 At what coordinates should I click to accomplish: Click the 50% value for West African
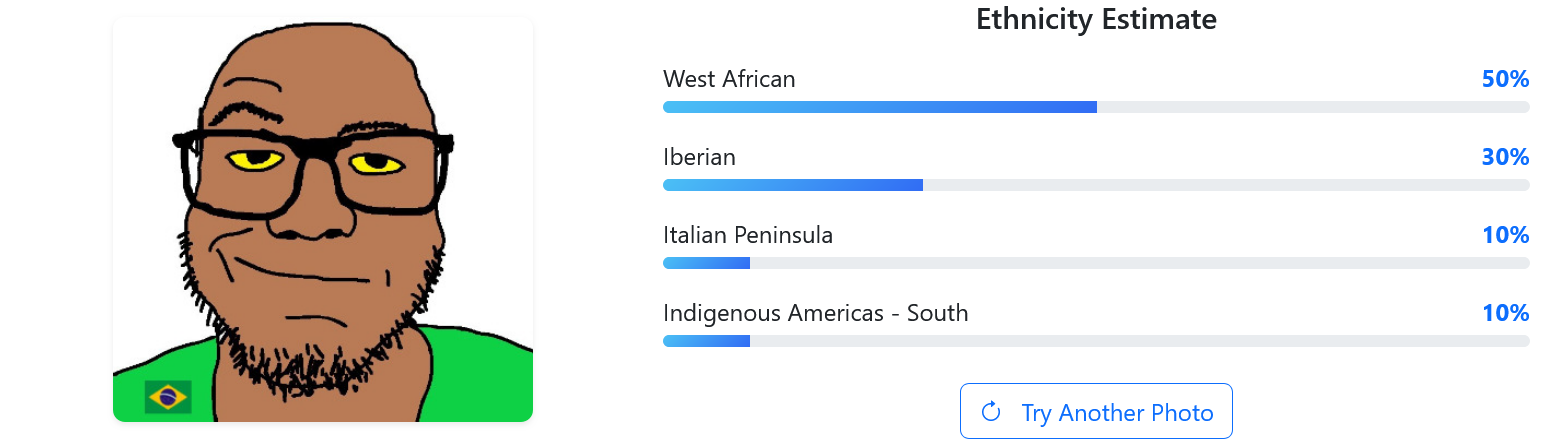click(x=1505, y=79)
